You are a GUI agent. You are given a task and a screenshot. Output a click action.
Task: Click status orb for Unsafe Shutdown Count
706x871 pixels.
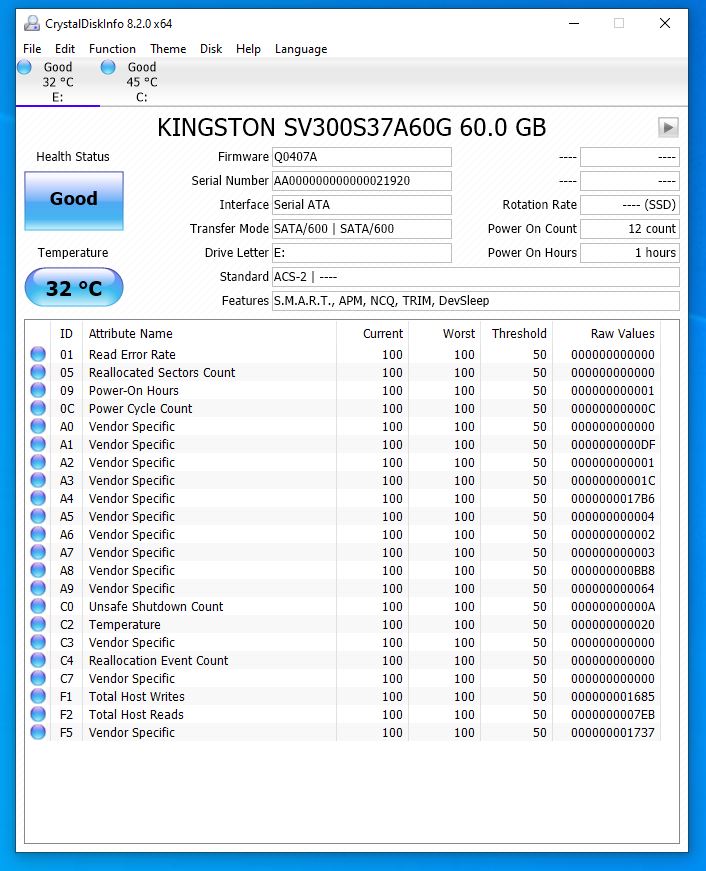click(x=38, y=606)
